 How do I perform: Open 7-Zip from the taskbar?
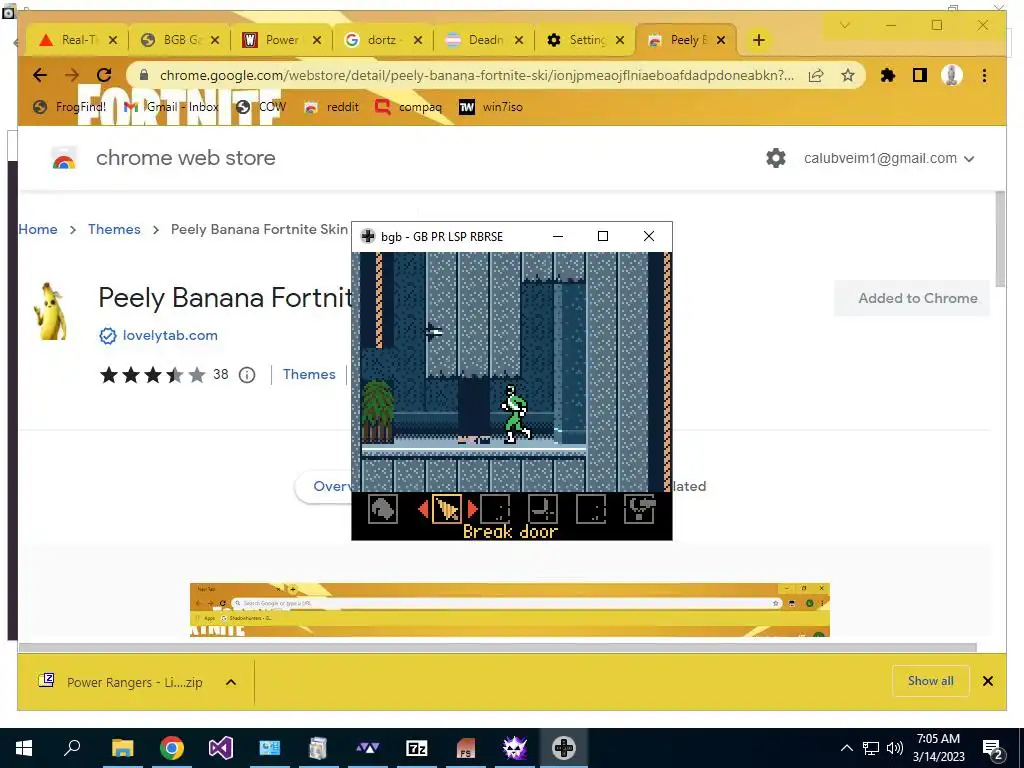417,748
